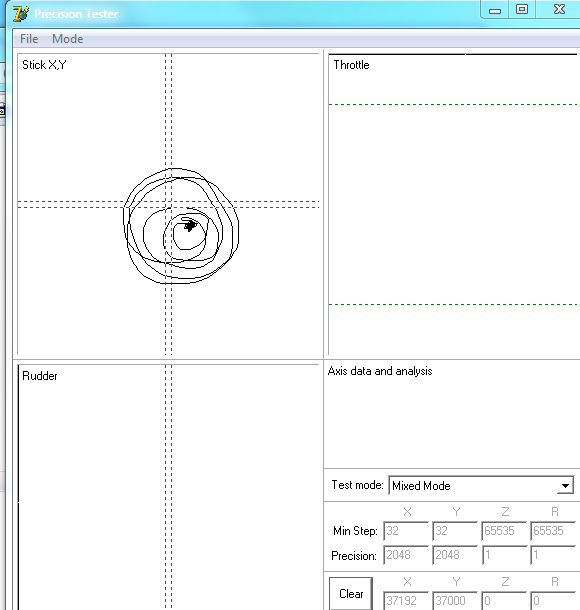Expand the Test mode dropdown arrow
Screen dimensions: 580x610
(x=565, y=486)
